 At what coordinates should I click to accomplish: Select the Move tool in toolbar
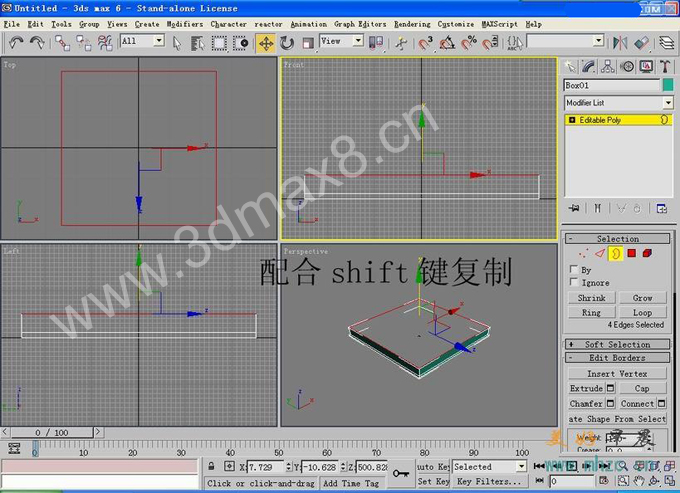pos(265,43)
